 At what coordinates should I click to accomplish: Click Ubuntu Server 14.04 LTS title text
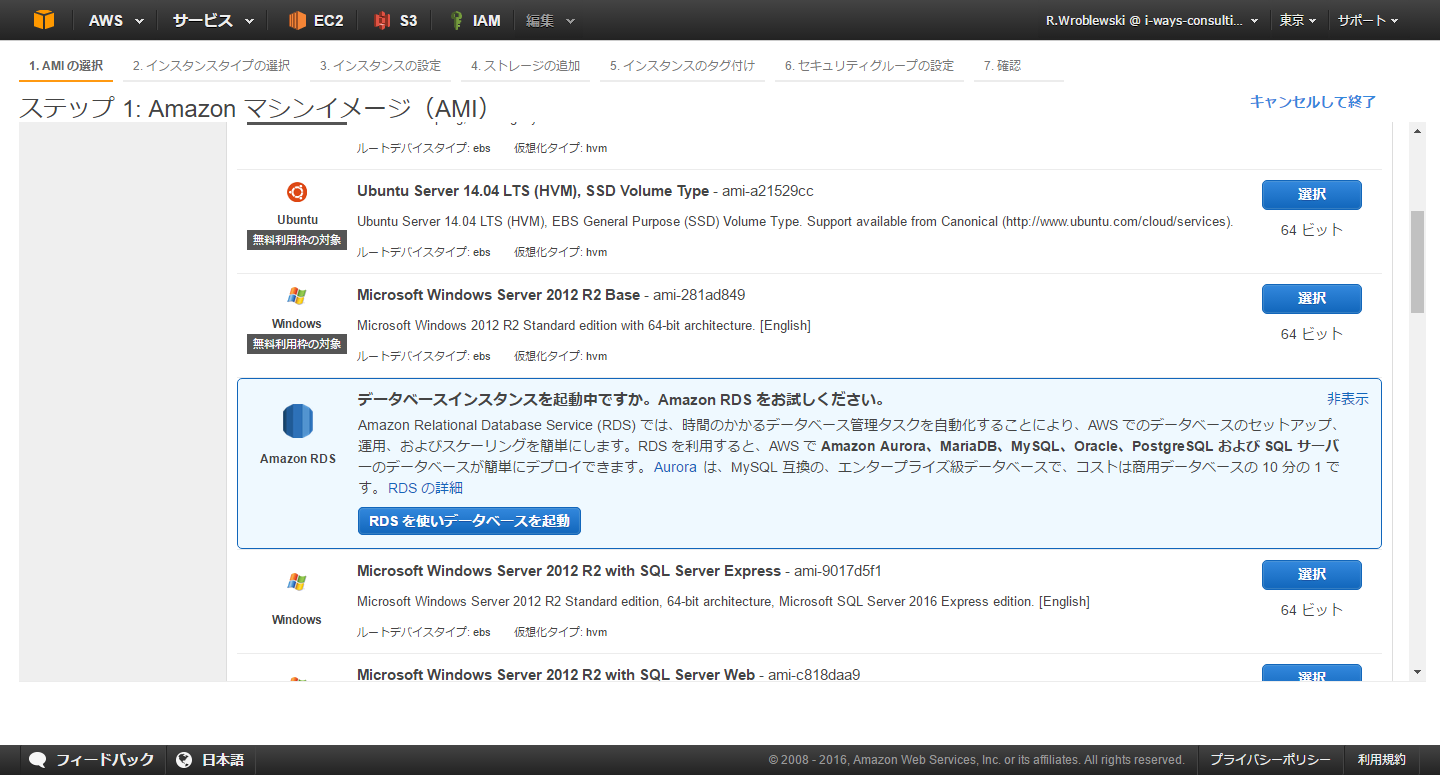click(x=533, y=191)
